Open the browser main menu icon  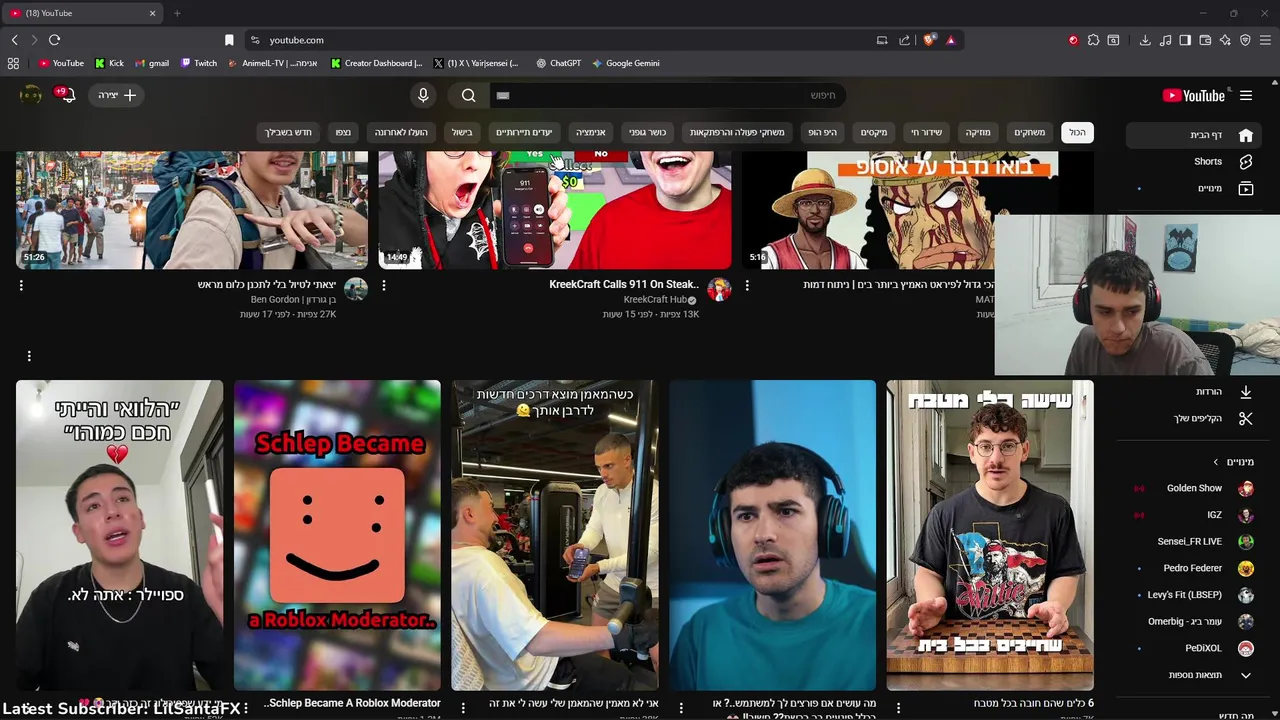(x=1266, y=40)
